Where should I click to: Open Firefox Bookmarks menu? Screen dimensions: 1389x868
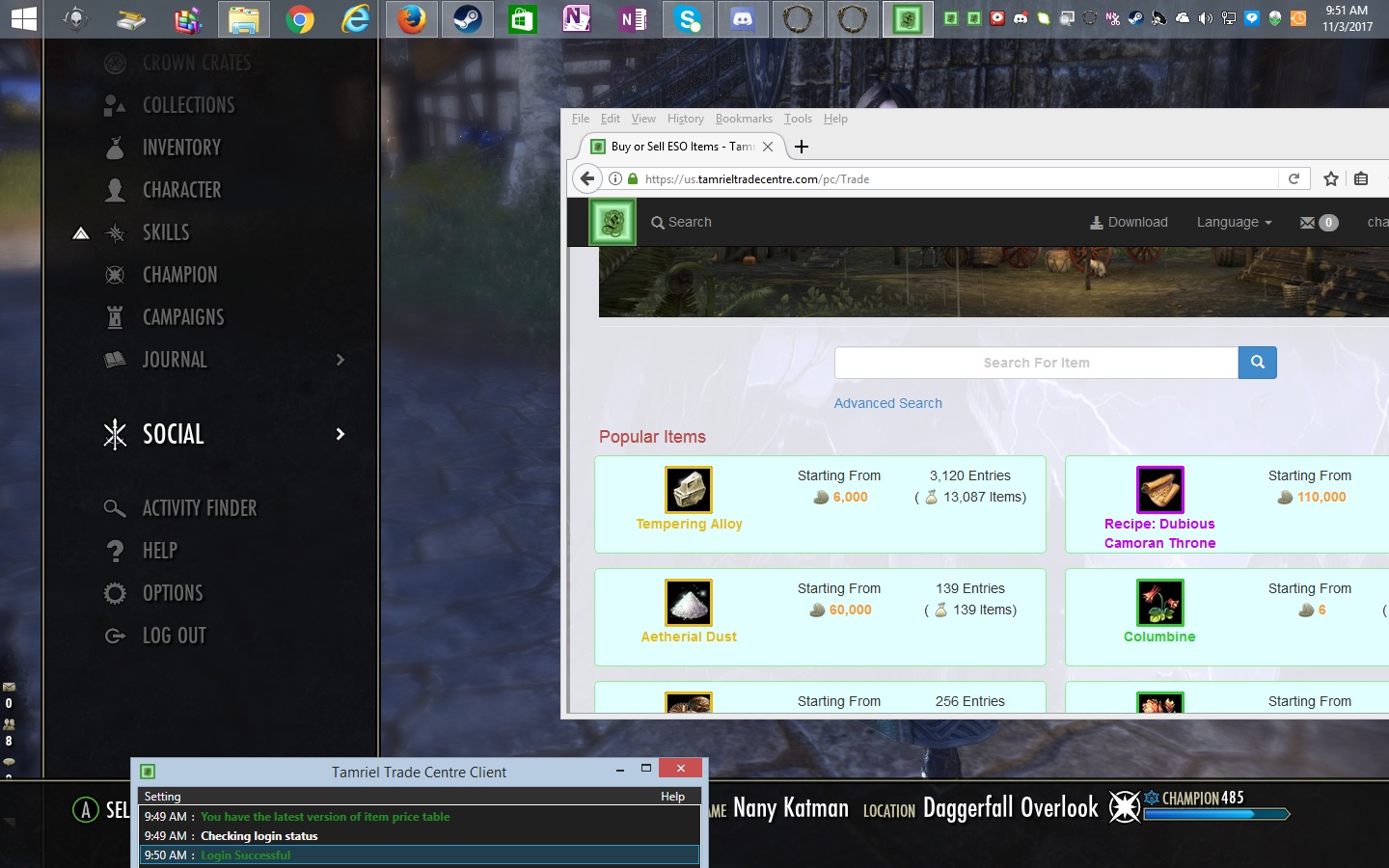pyautogui.click(x=744, y=119)
